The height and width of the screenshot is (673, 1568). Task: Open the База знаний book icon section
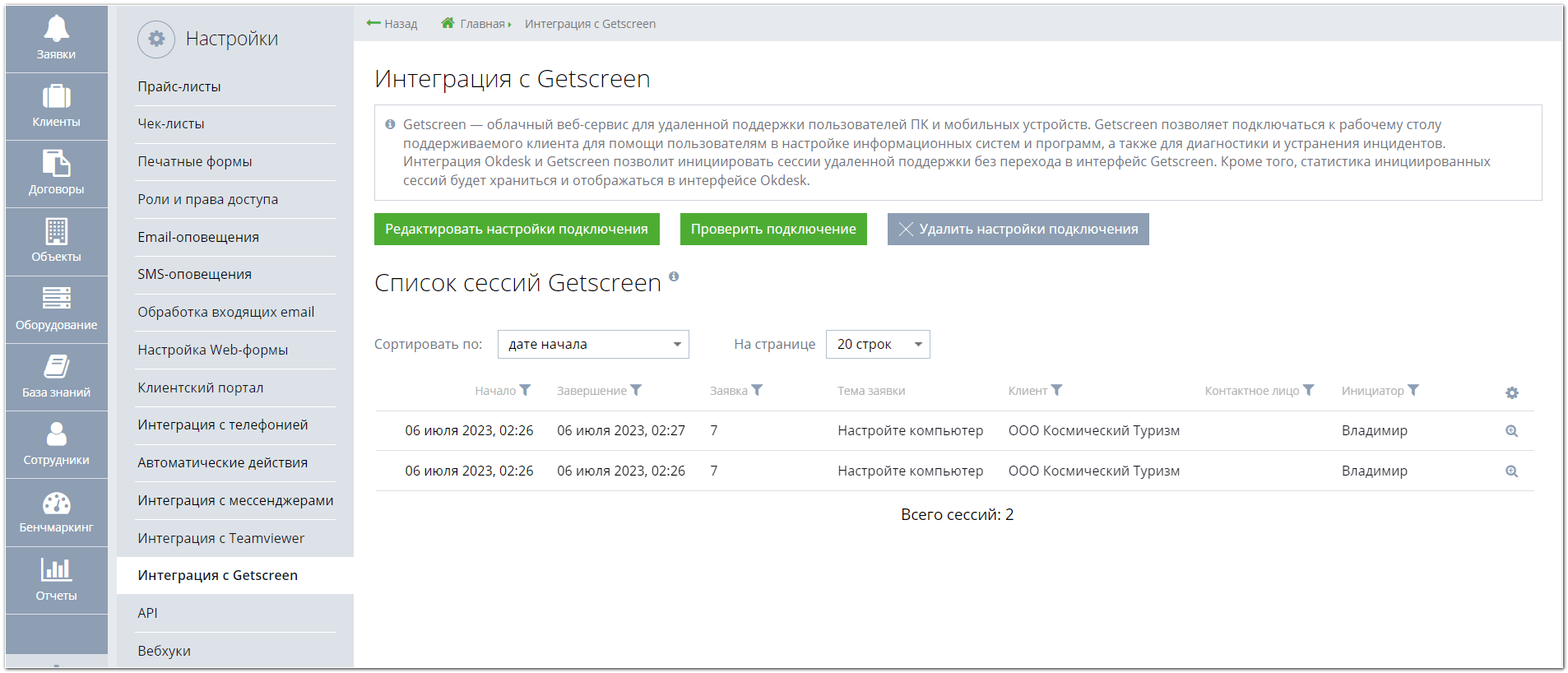tap(56, 377)
